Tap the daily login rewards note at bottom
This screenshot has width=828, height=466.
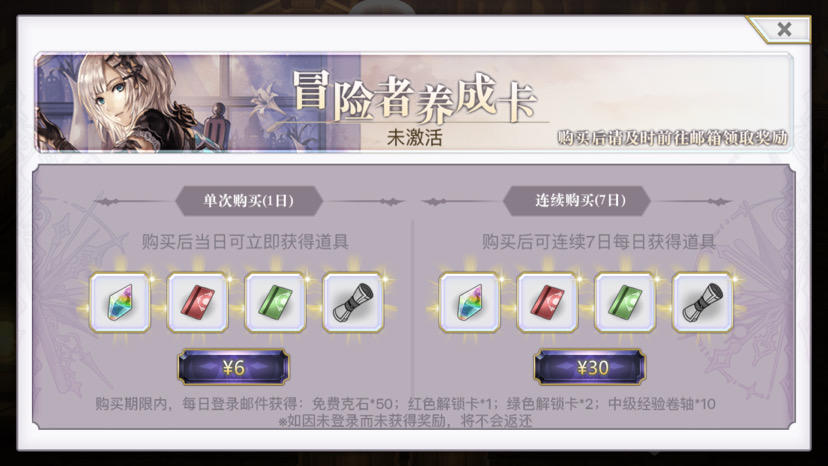[406, 412]
